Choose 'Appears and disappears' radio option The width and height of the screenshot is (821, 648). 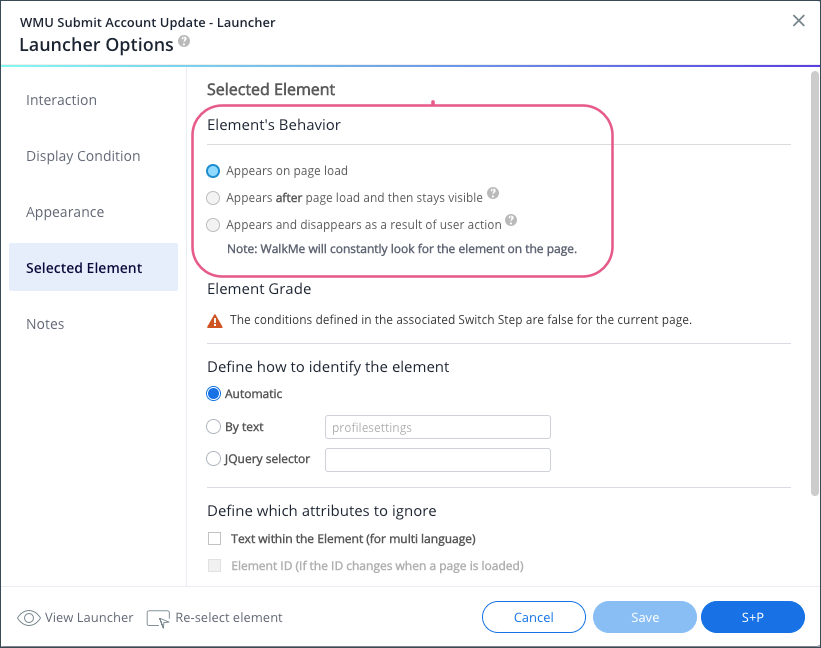[x=213, y=225]
